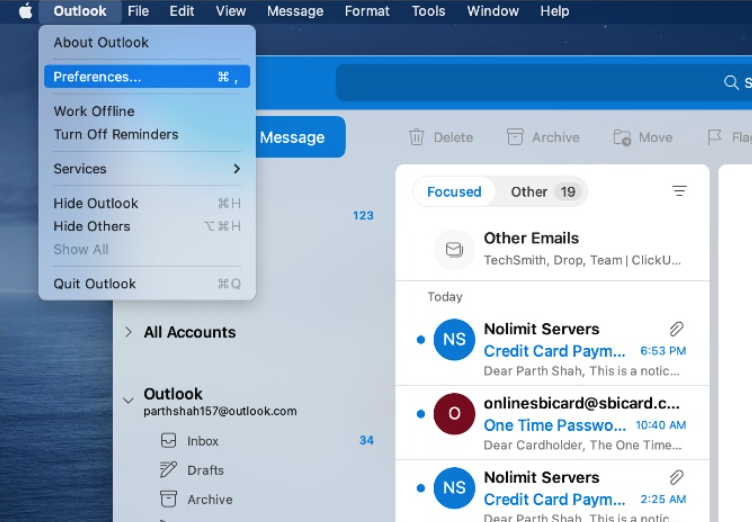Click the Other tab badge 19

(x=568, y=192)
